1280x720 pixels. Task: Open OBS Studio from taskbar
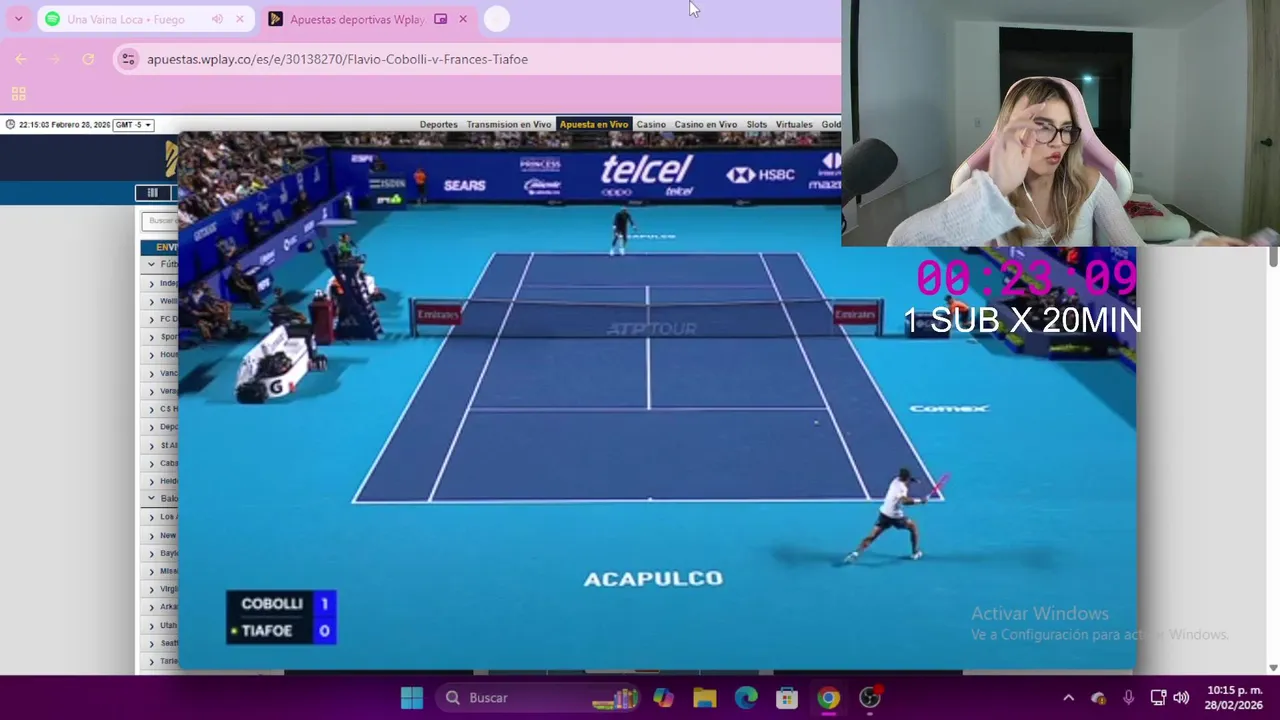(x=871, y=698)
